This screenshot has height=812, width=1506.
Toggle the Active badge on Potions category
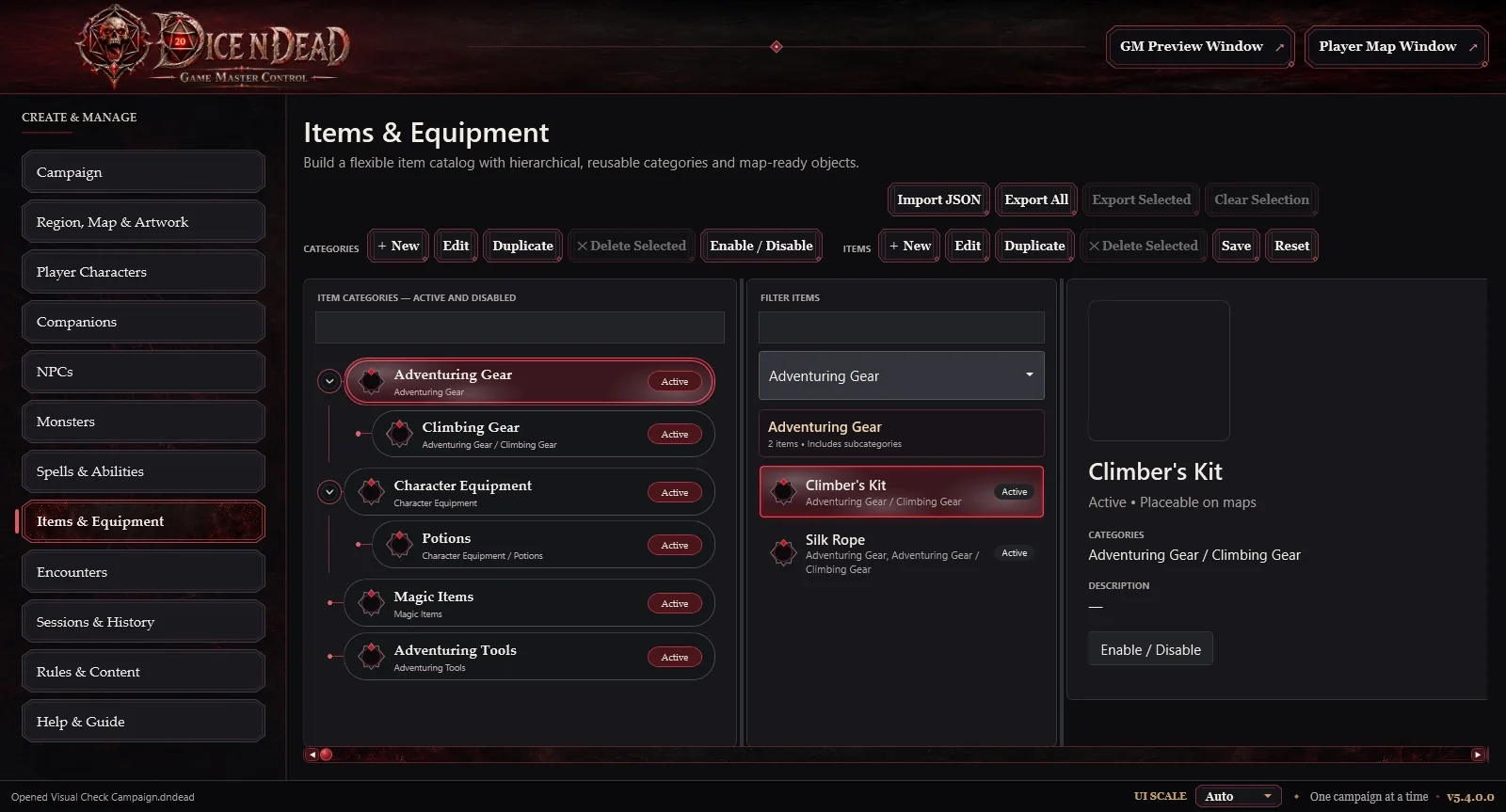(675, 545)
